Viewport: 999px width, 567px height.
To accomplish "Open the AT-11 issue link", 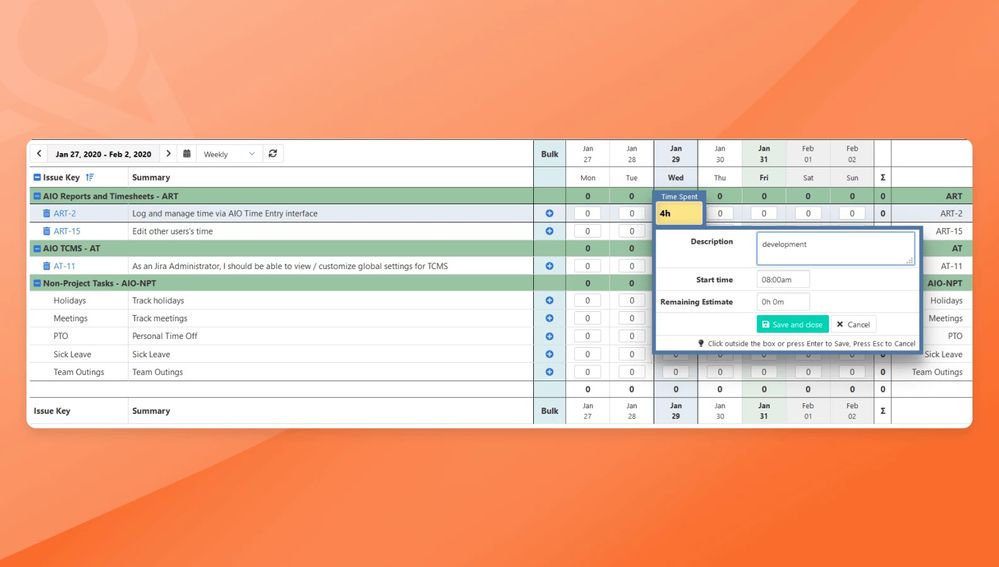I will click(64, 266).
